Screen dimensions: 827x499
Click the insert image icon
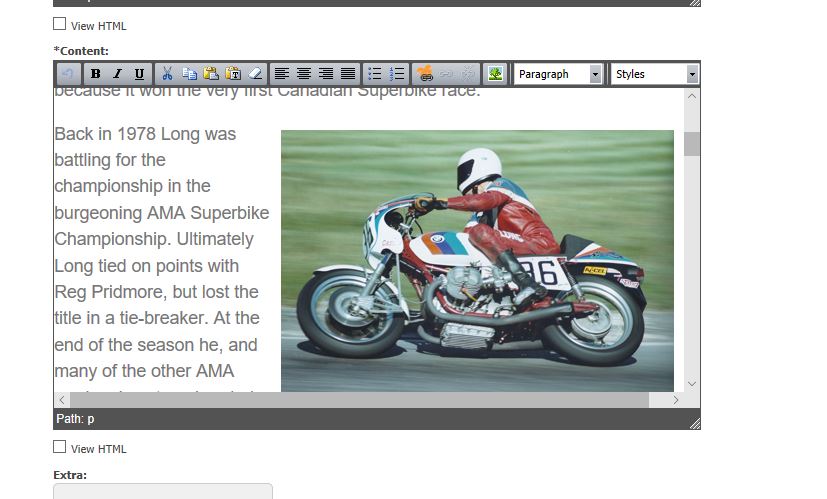point(494,74)
